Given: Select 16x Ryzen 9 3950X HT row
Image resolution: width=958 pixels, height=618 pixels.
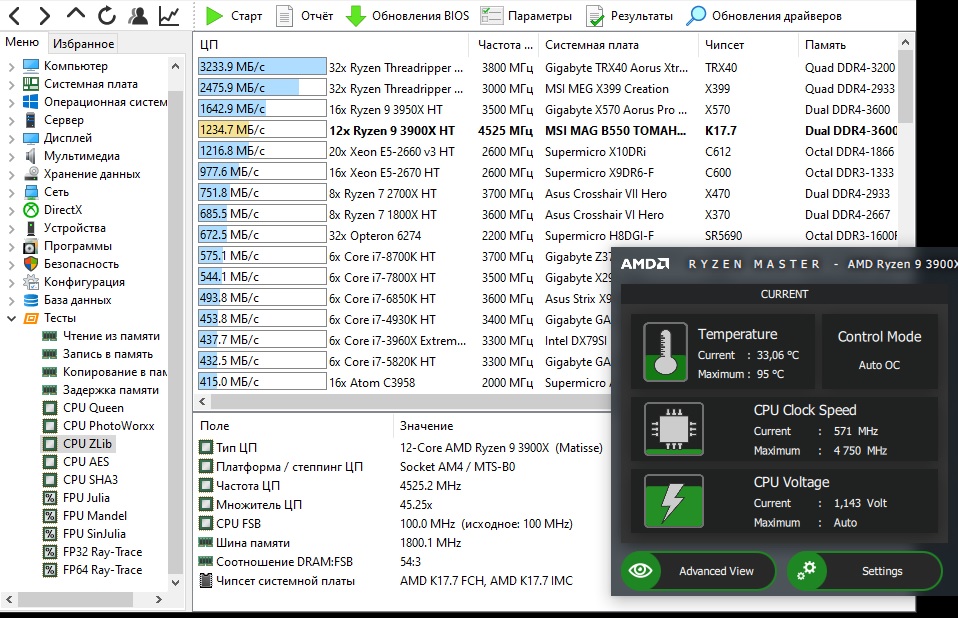Looking at the screenshot, I should click(x=547, y=109).
